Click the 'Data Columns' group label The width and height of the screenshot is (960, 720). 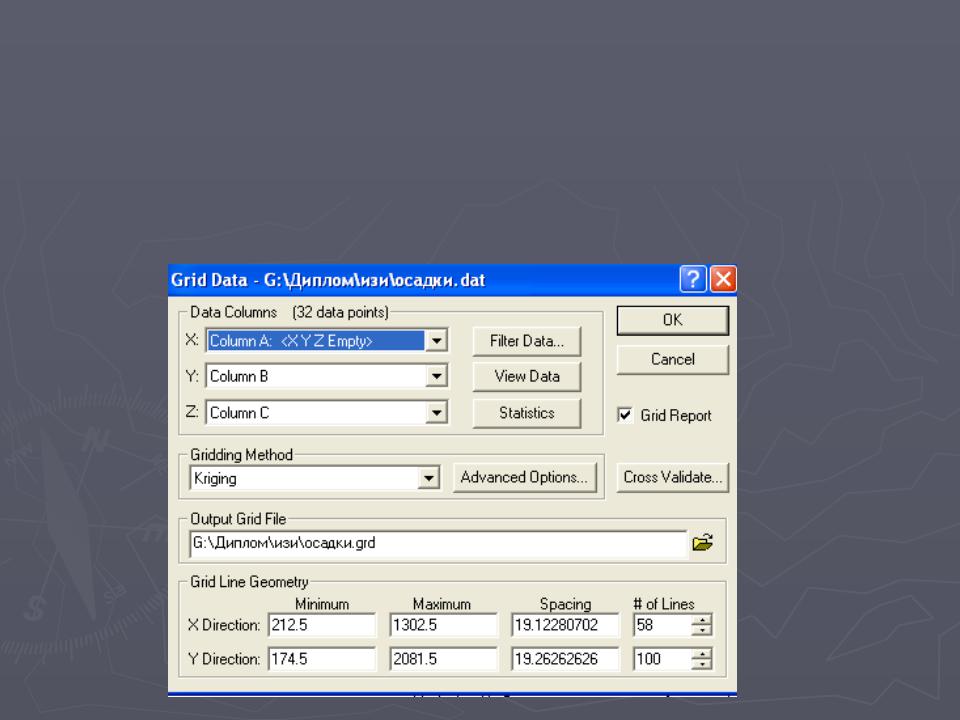click(233, 312)
